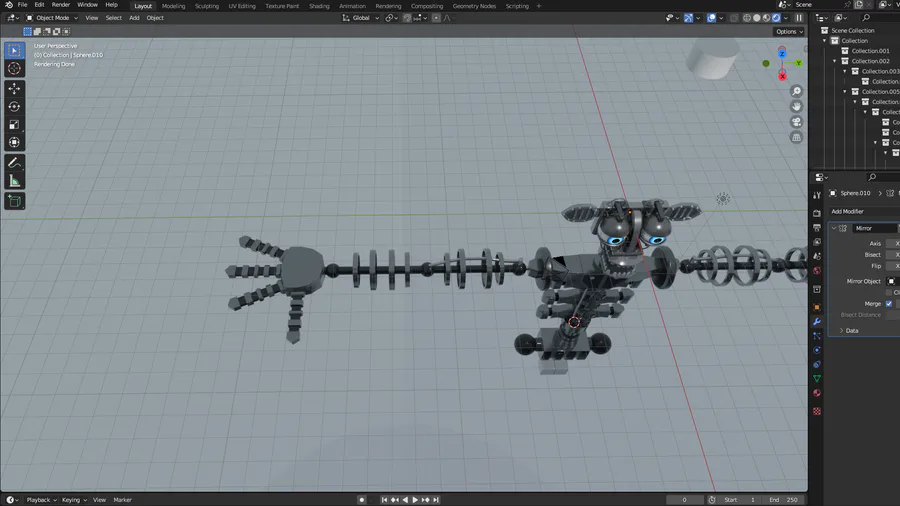Open the Particles properties tab

coord(817,336)
